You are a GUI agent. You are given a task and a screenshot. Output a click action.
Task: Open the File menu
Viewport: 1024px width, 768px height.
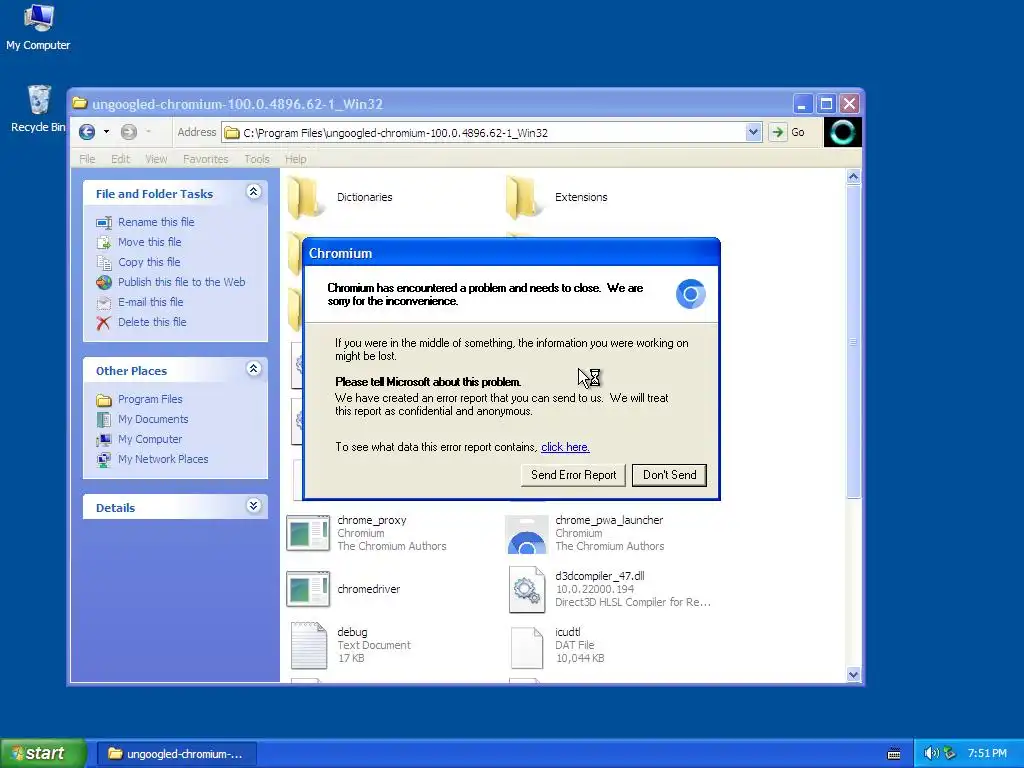pos(87,159)
